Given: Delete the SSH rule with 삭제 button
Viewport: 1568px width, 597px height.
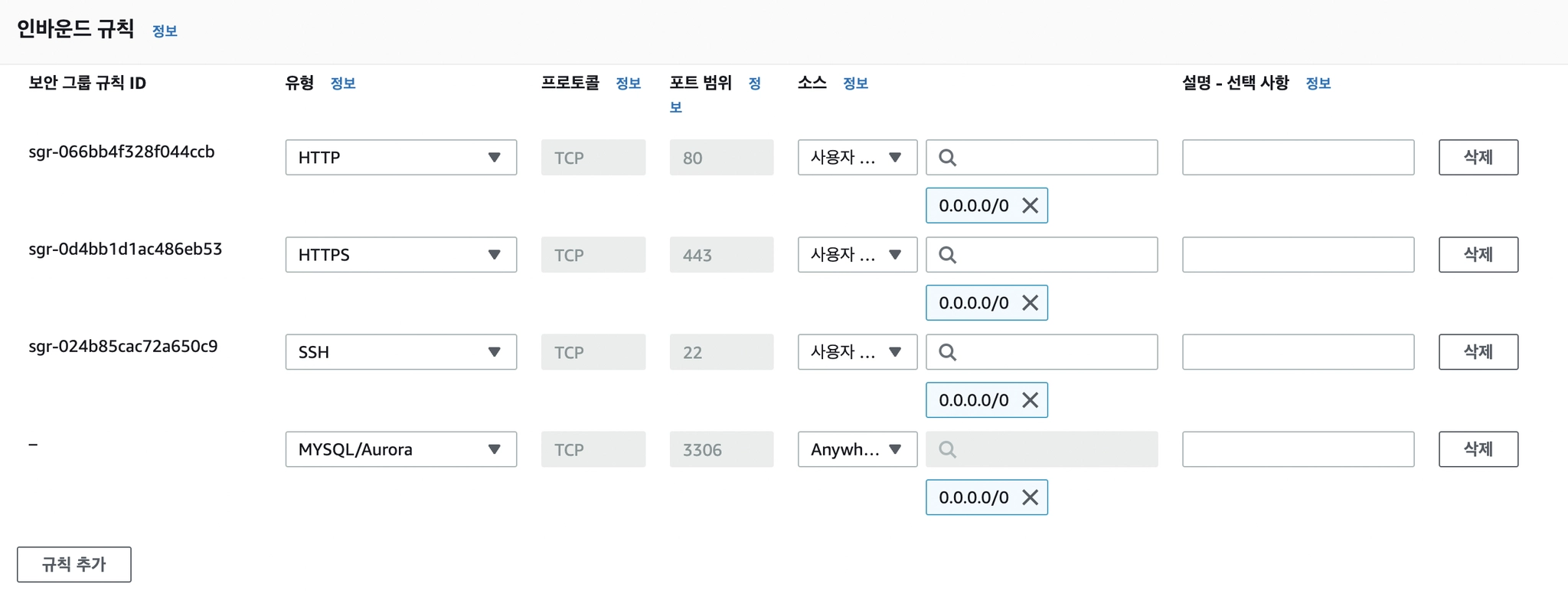Looking at the screenshot, I should tap(1478, 352).
